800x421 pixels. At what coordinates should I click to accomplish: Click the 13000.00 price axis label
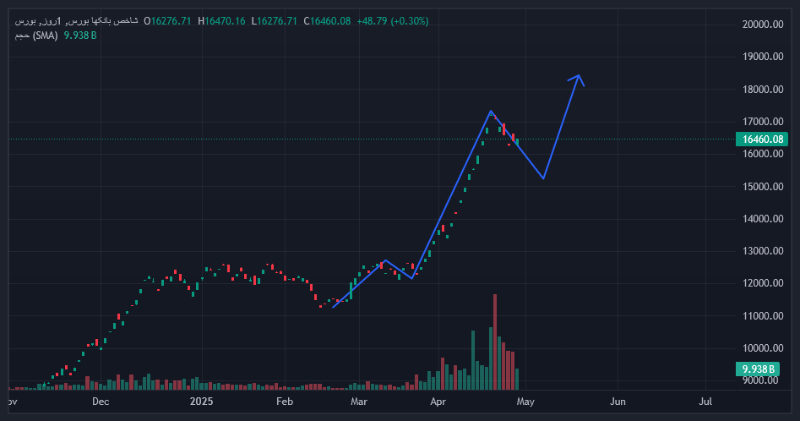[763, 251]
